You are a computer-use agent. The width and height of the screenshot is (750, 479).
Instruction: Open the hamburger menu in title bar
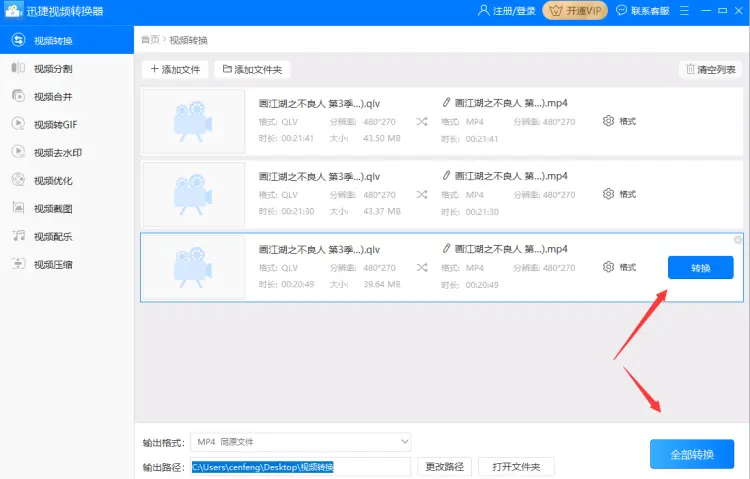tap(684, 11)
